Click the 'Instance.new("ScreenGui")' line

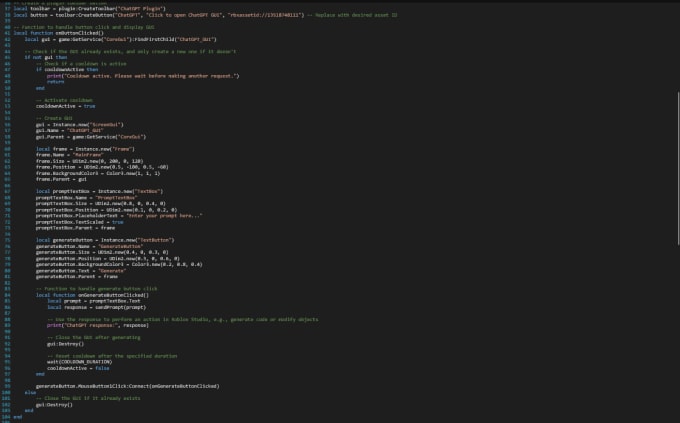click(x=80, y=125)
